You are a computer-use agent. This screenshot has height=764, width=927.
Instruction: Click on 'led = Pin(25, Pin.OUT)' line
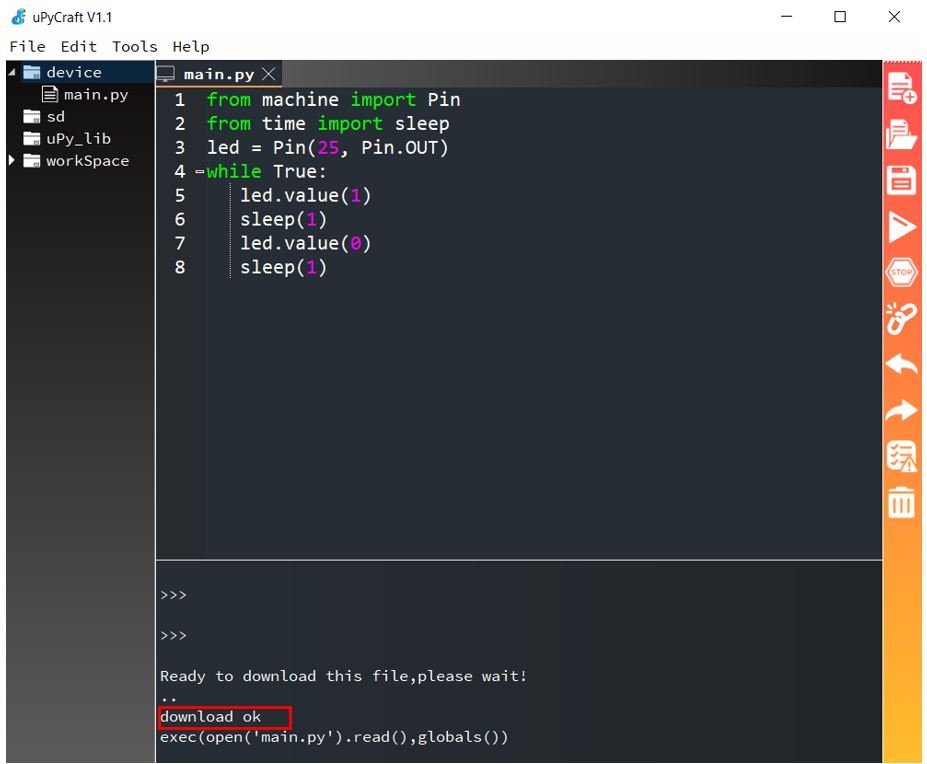pos(328,147)
